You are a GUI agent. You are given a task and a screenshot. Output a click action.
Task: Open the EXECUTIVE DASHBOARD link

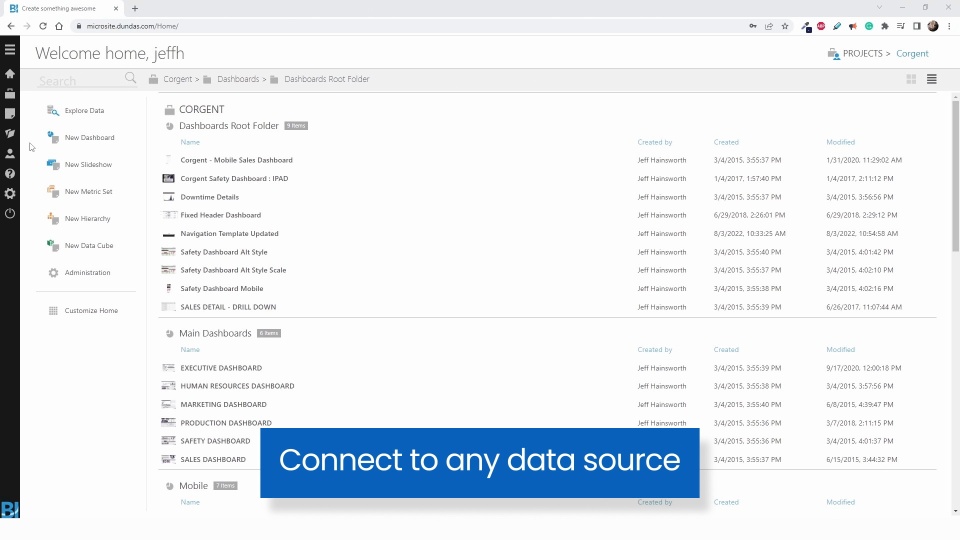221,368
